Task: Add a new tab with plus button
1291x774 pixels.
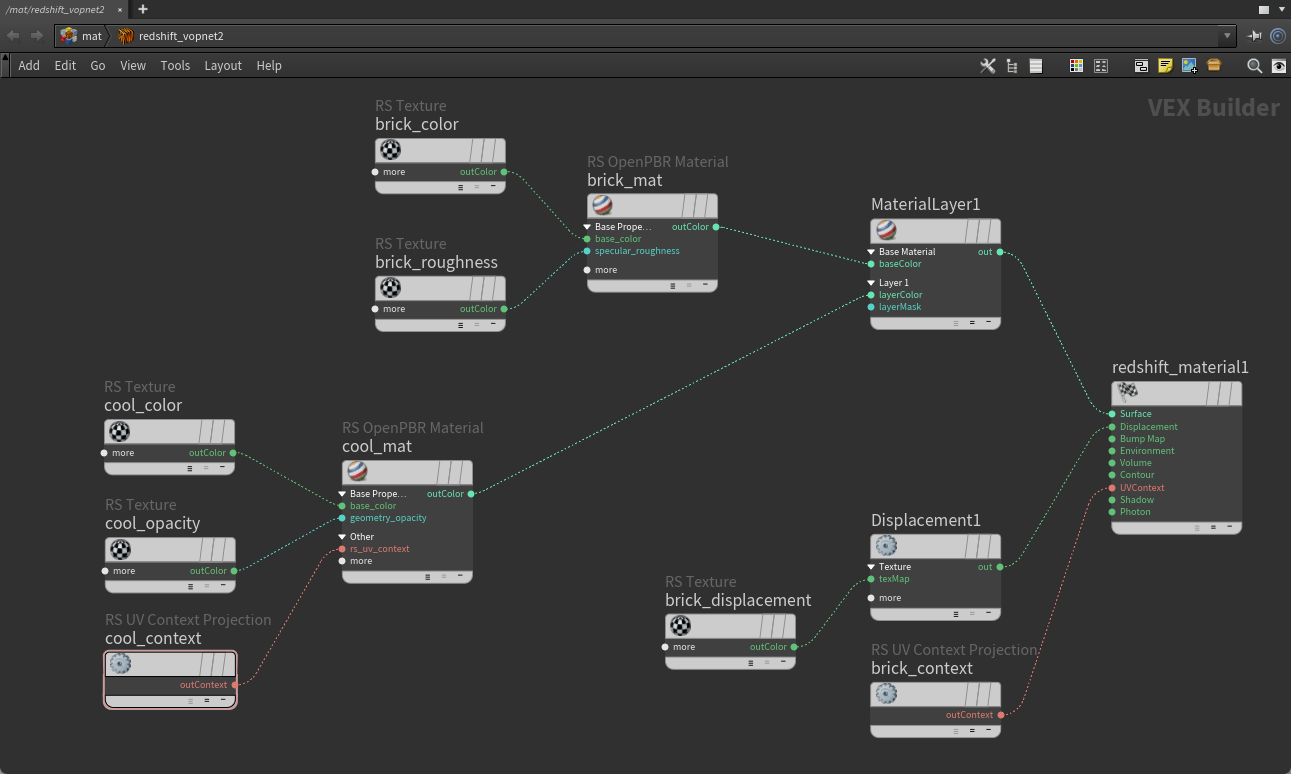Action: tap(143, 9)
